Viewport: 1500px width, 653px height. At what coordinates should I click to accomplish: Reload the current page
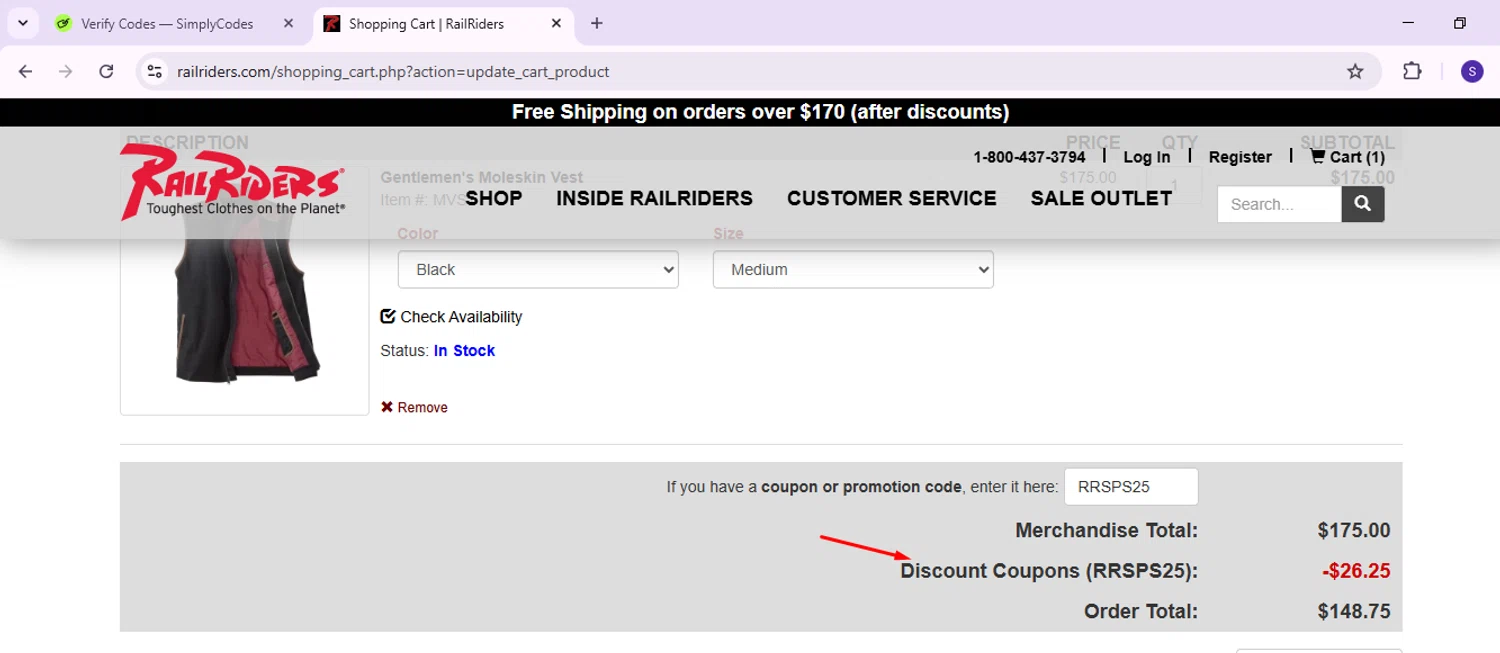tap(106, 71)
